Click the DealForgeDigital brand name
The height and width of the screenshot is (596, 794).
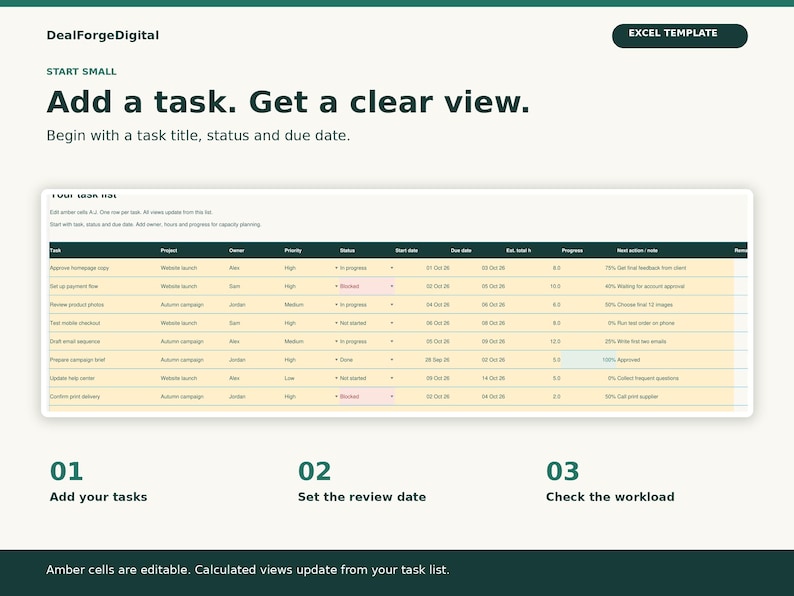click(x=103, y=35)
